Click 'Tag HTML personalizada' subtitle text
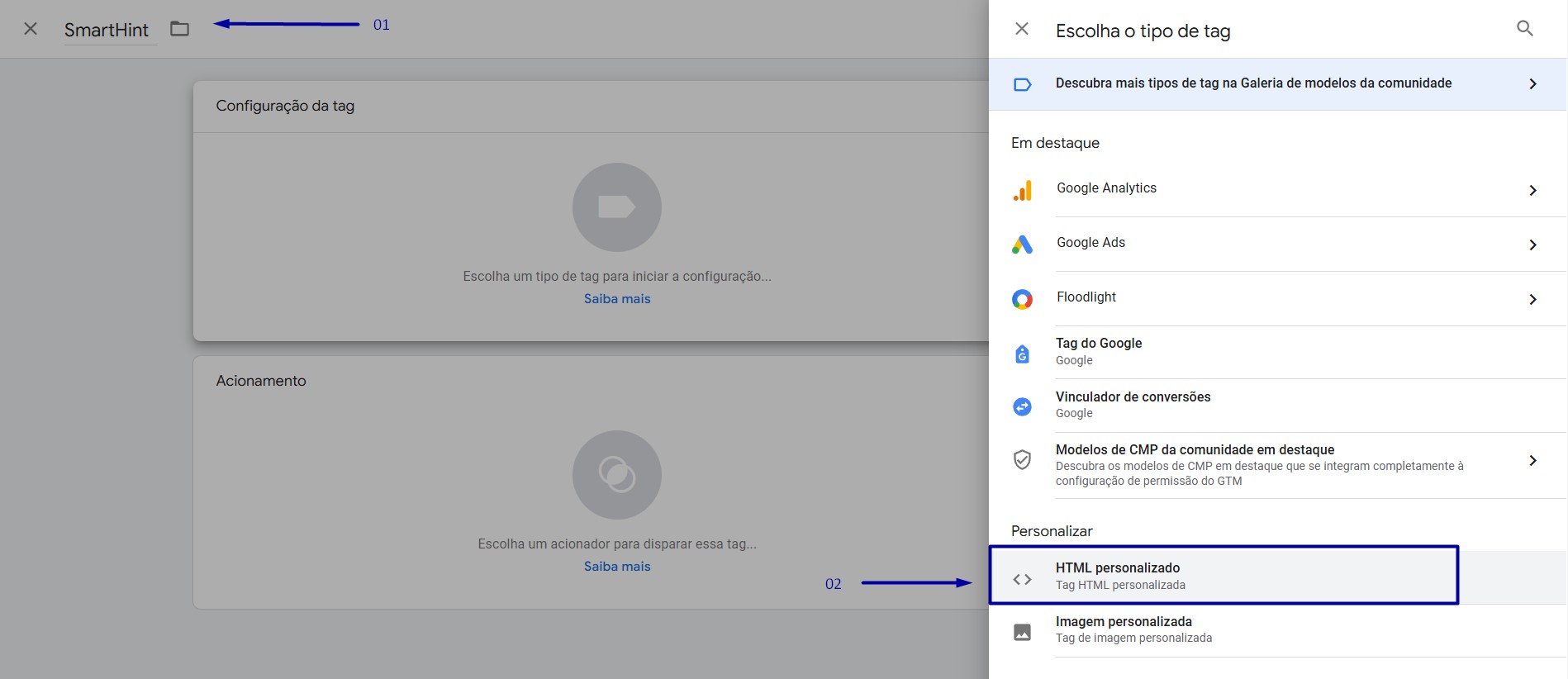 (1120, 585)
